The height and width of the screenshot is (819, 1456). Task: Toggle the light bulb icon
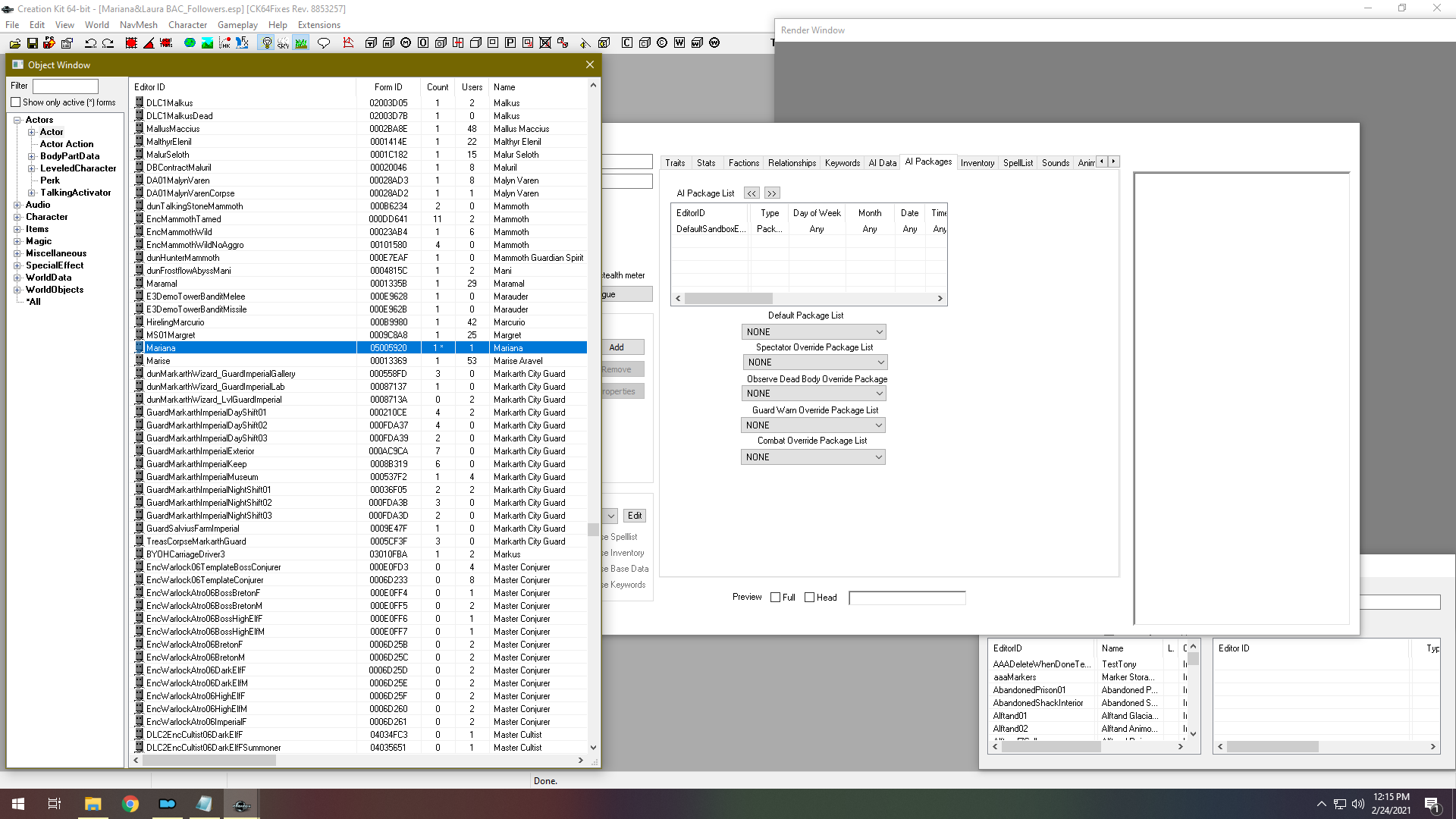pyautogui.click(x=266, y=43)
